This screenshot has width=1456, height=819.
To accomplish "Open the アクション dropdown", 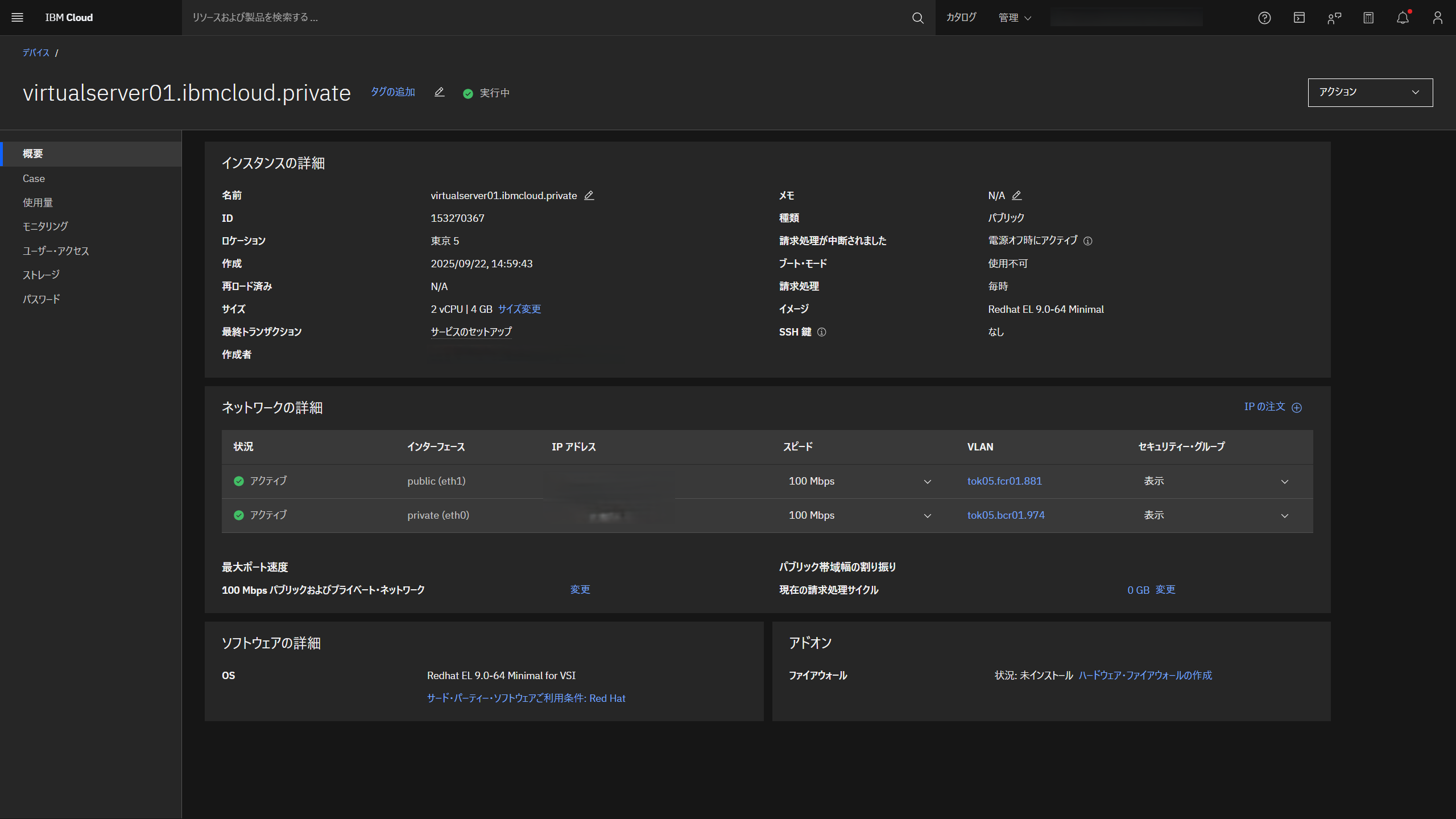I will [1370, 92].
